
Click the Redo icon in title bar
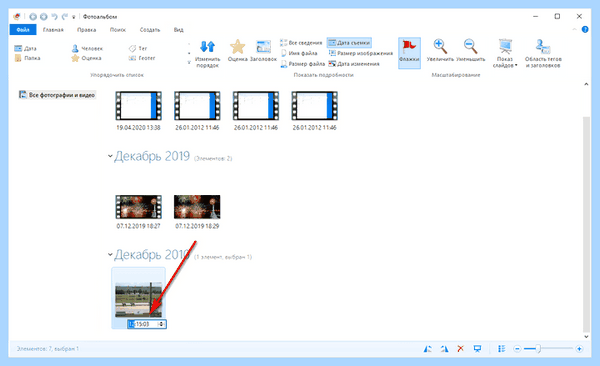pos(64,17)
